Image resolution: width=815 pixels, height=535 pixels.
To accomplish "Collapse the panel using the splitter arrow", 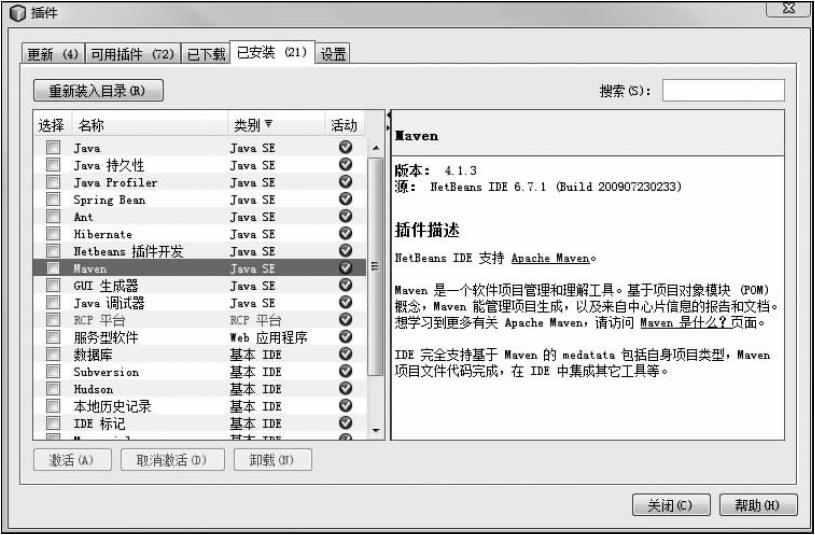I will (387, 117).
